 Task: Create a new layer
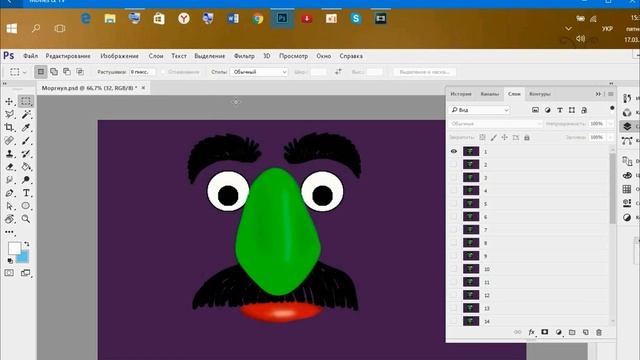[585, 332]
